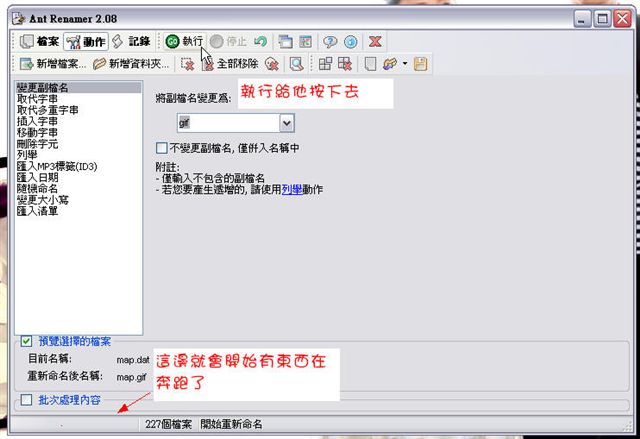Close the Ant Renamer window
The height and width of the screenshot is (439, 640).
pos(623,19)
